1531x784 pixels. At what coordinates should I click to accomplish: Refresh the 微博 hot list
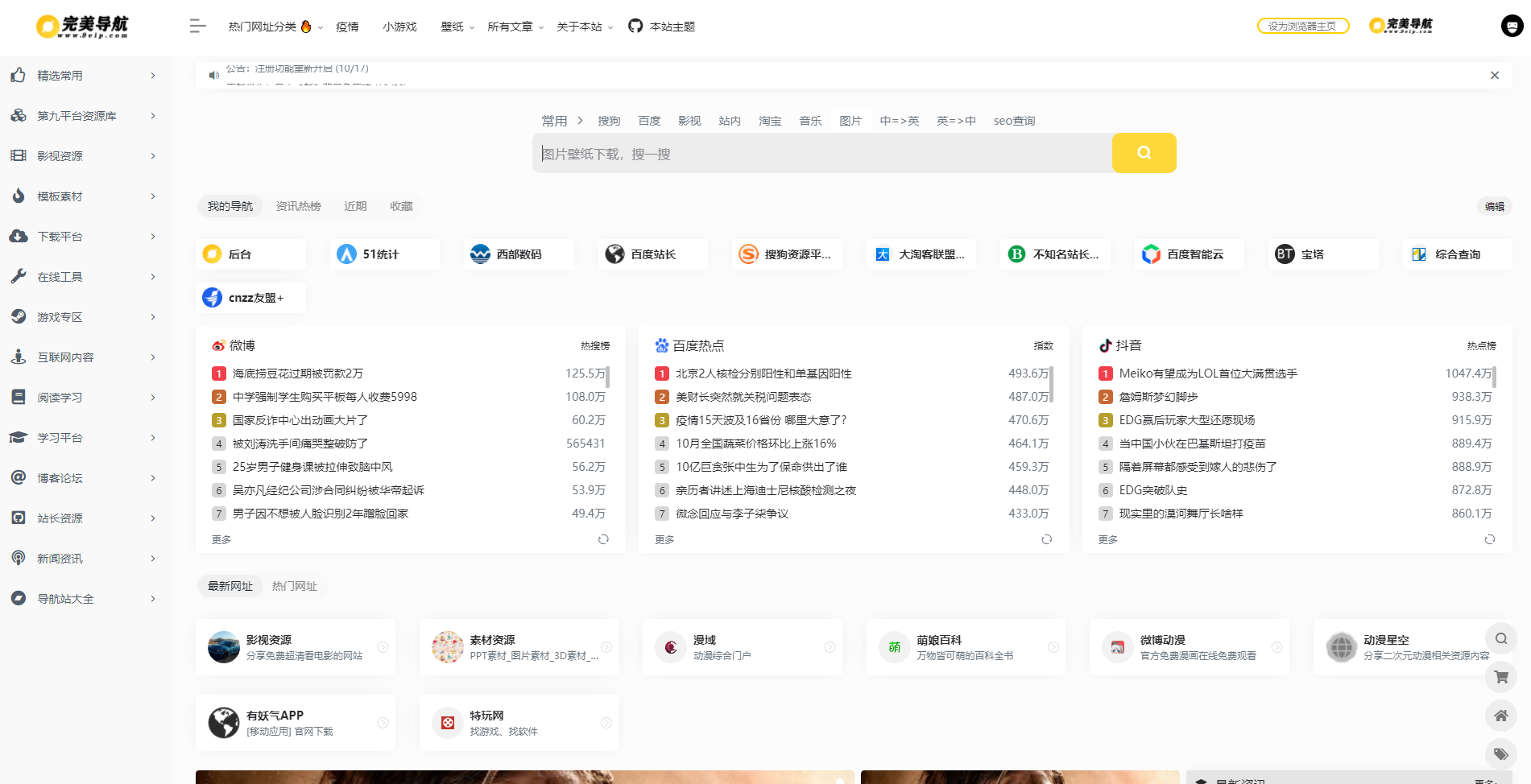point(603,539)
